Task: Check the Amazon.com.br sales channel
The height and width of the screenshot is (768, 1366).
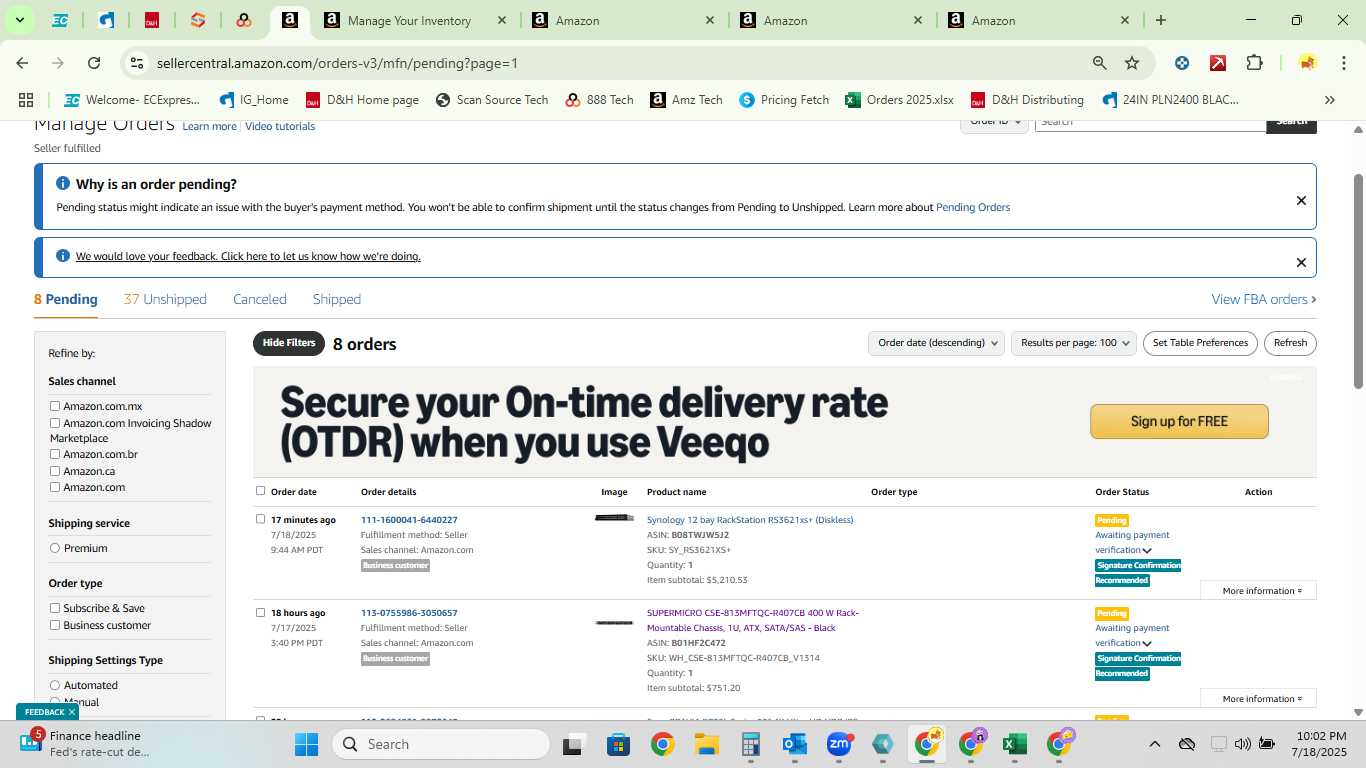Action: [x=55, y=454]
